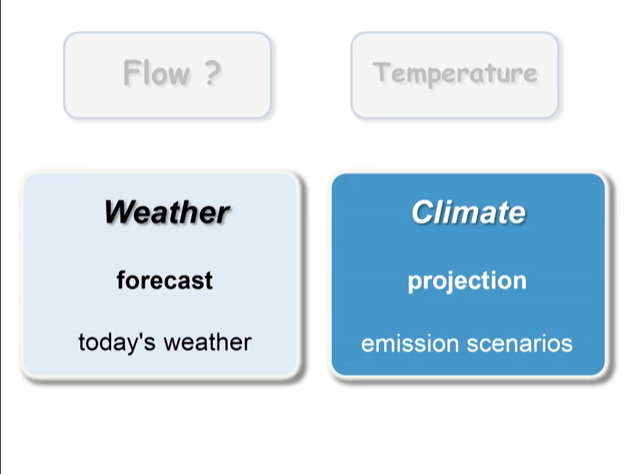Click the question mark after 'Flow'
The image size is (639, 474).
click(211, 73)
